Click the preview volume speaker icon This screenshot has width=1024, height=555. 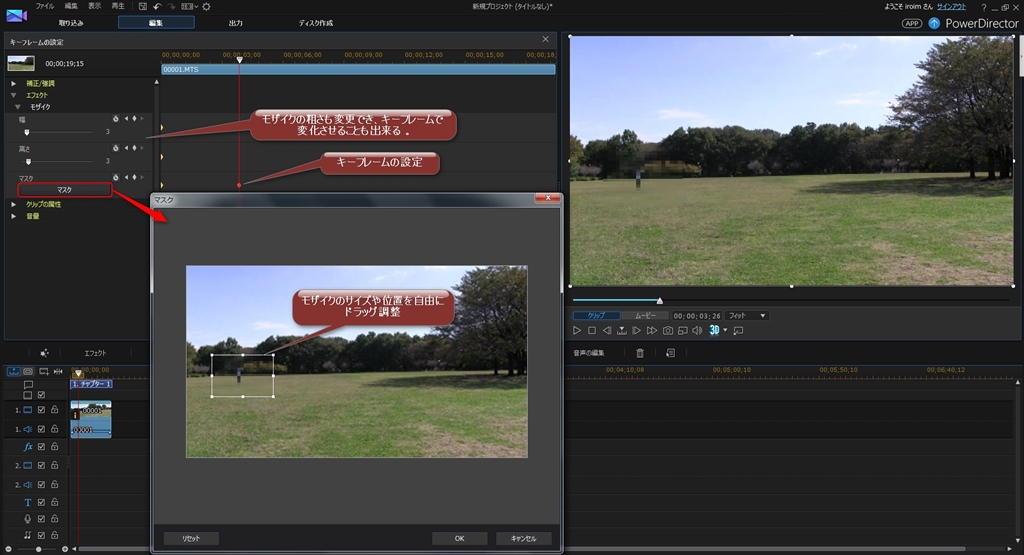point(697,330)
